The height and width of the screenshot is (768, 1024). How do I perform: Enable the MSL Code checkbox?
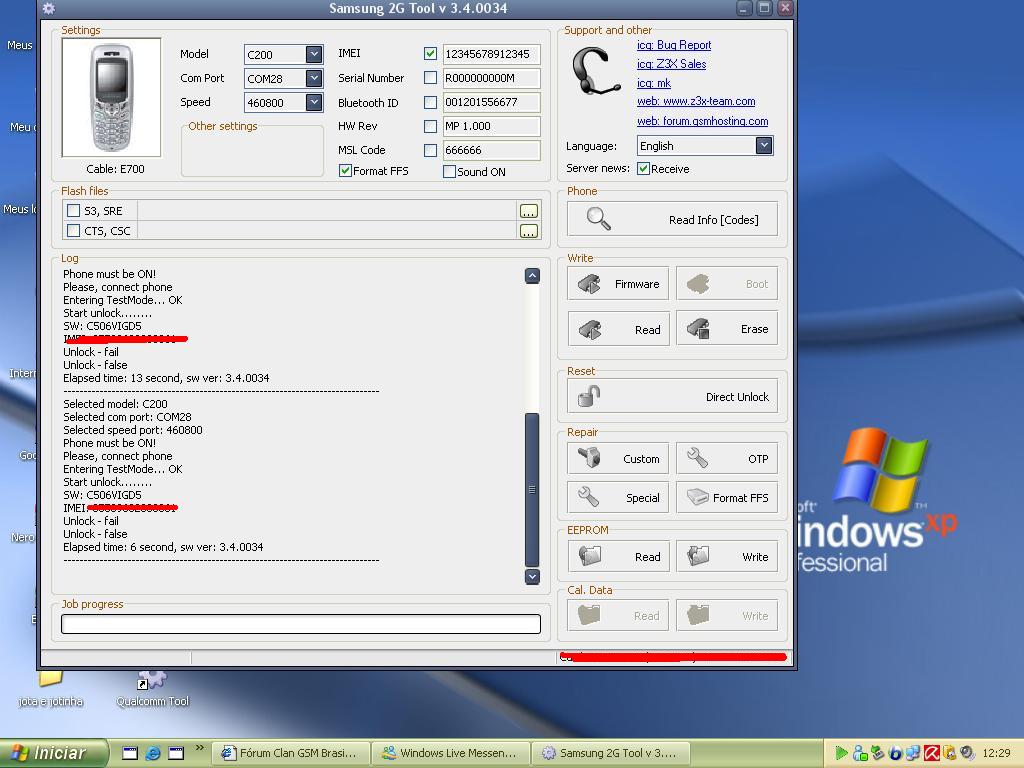(x=430, y=150)
